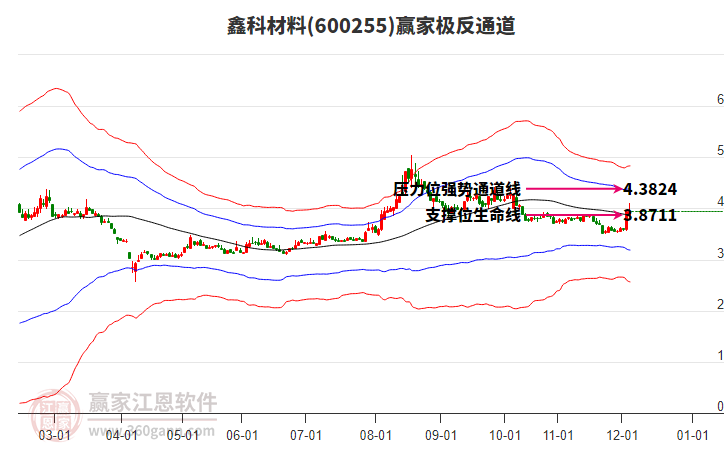Click the 08-01 date axis label

click(376, 435)
